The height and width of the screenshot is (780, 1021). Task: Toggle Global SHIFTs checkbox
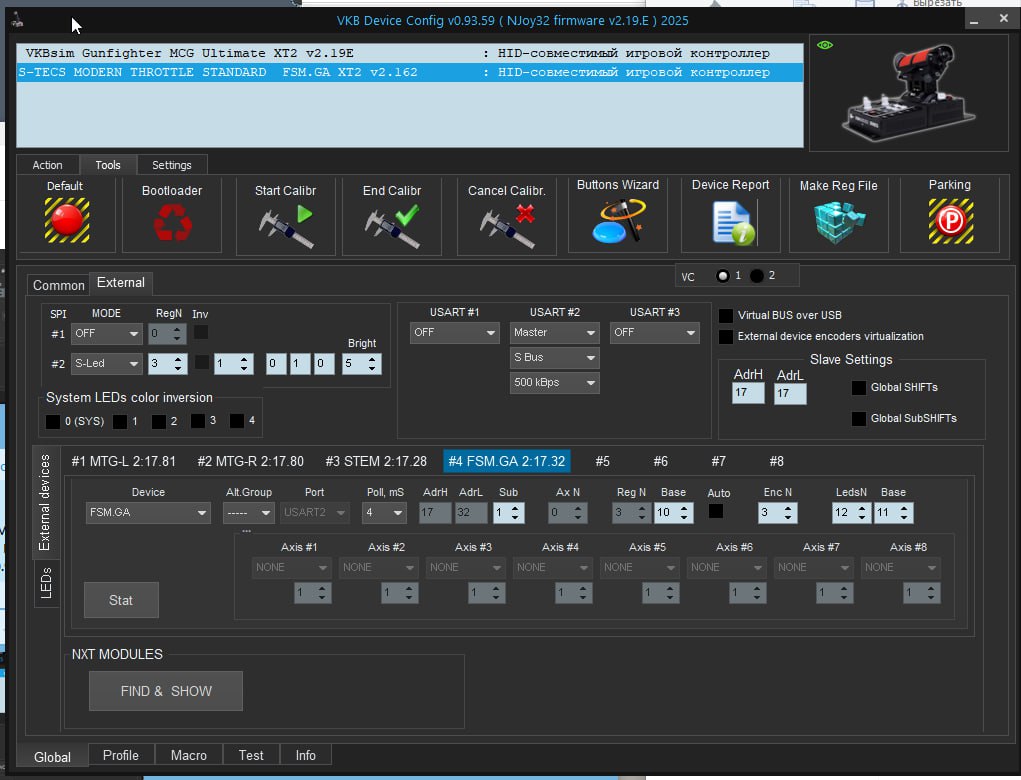tap(858, 388)
